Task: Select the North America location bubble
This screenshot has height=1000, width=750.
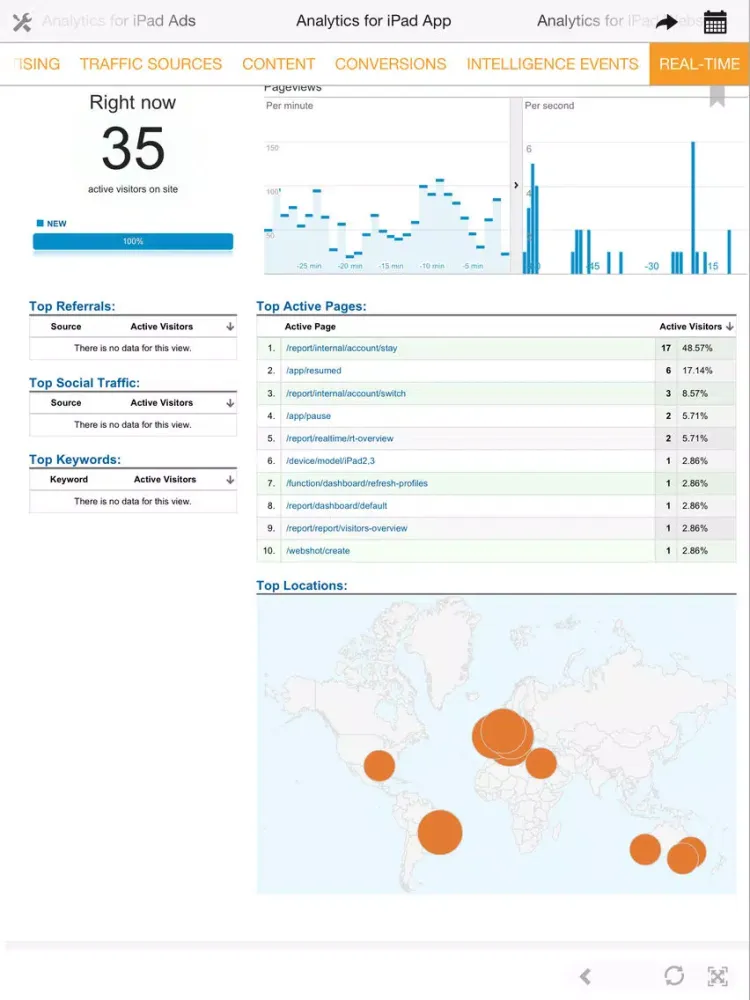Action: (379, 765)
